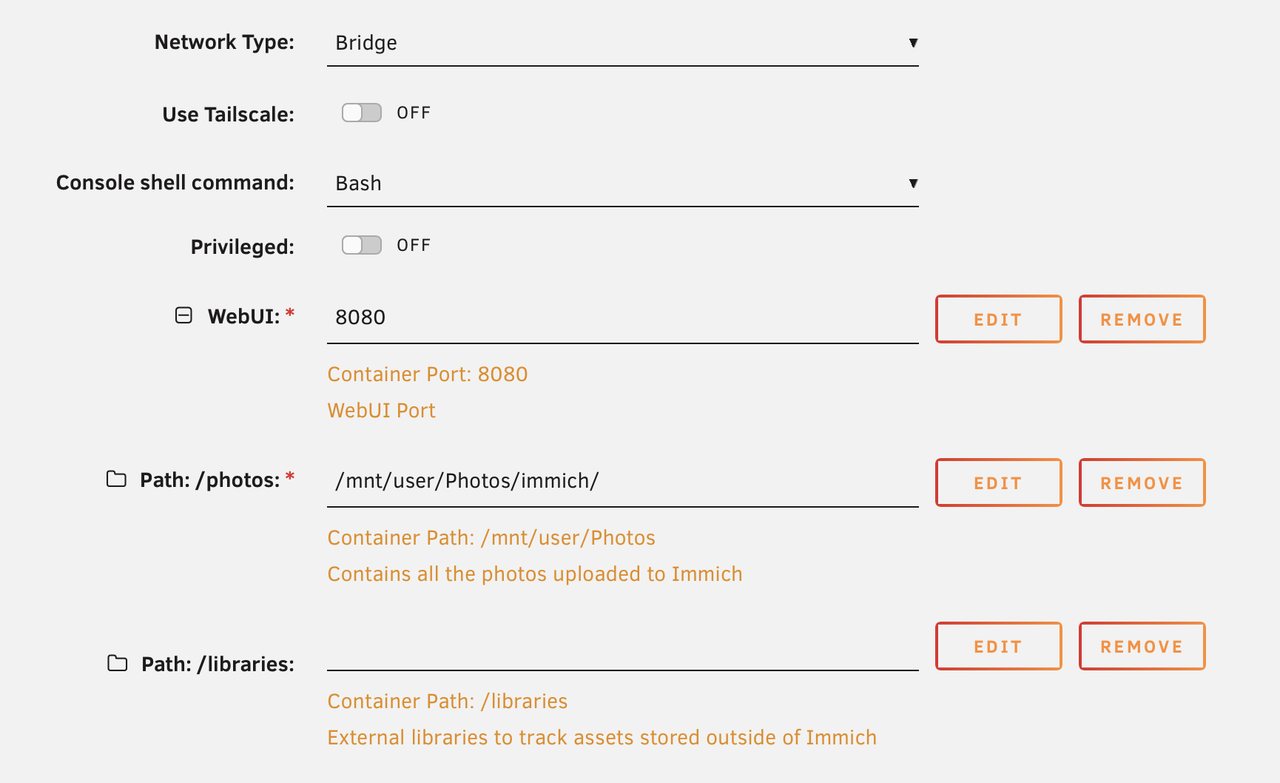Focus the WebUI port field showing 8080
Viewport: 1280px width, 783px height.
(x=622, y=318)
